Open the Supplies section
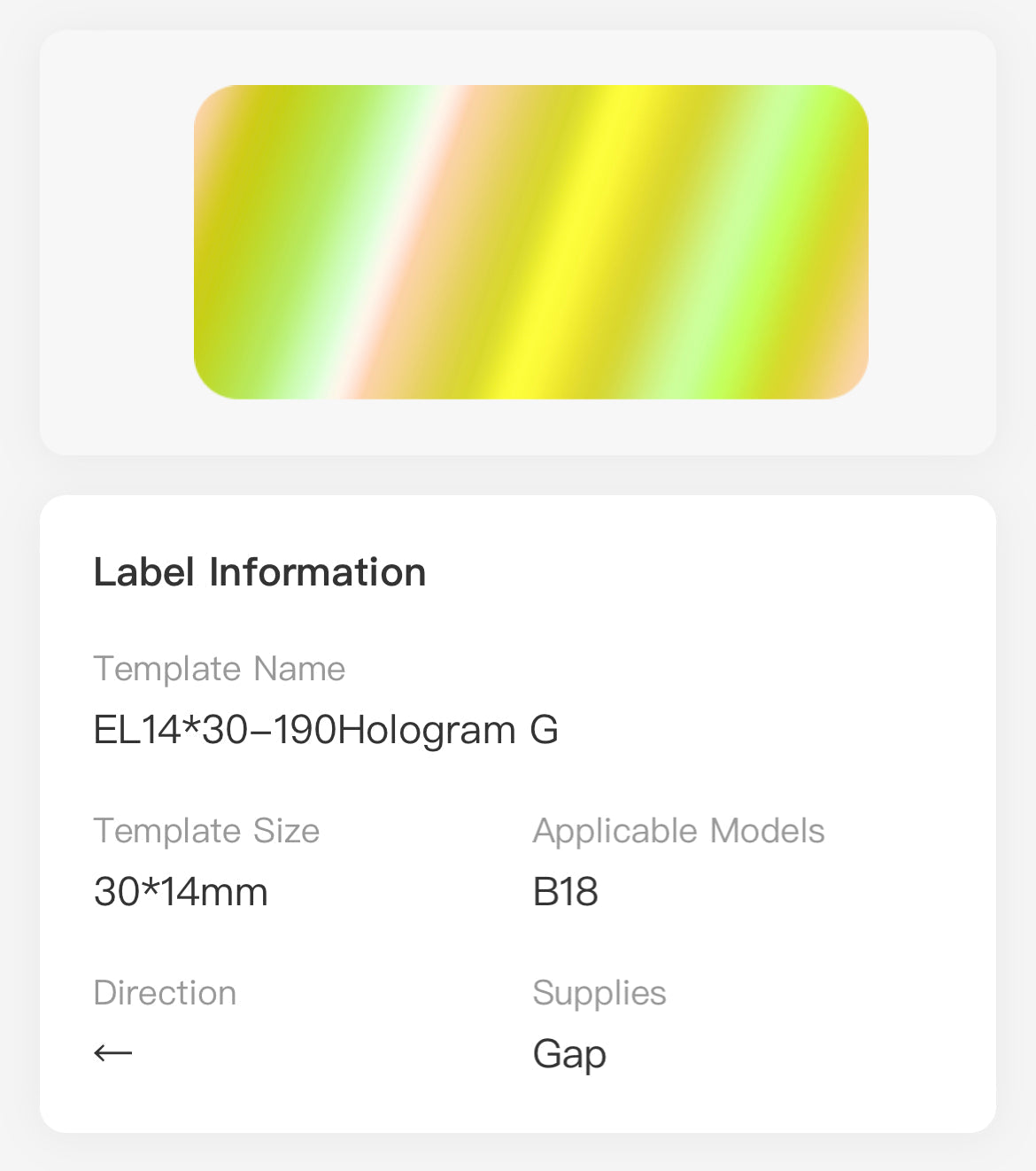Screen dimensions: 1036x1171 click(x=599, y=993)
